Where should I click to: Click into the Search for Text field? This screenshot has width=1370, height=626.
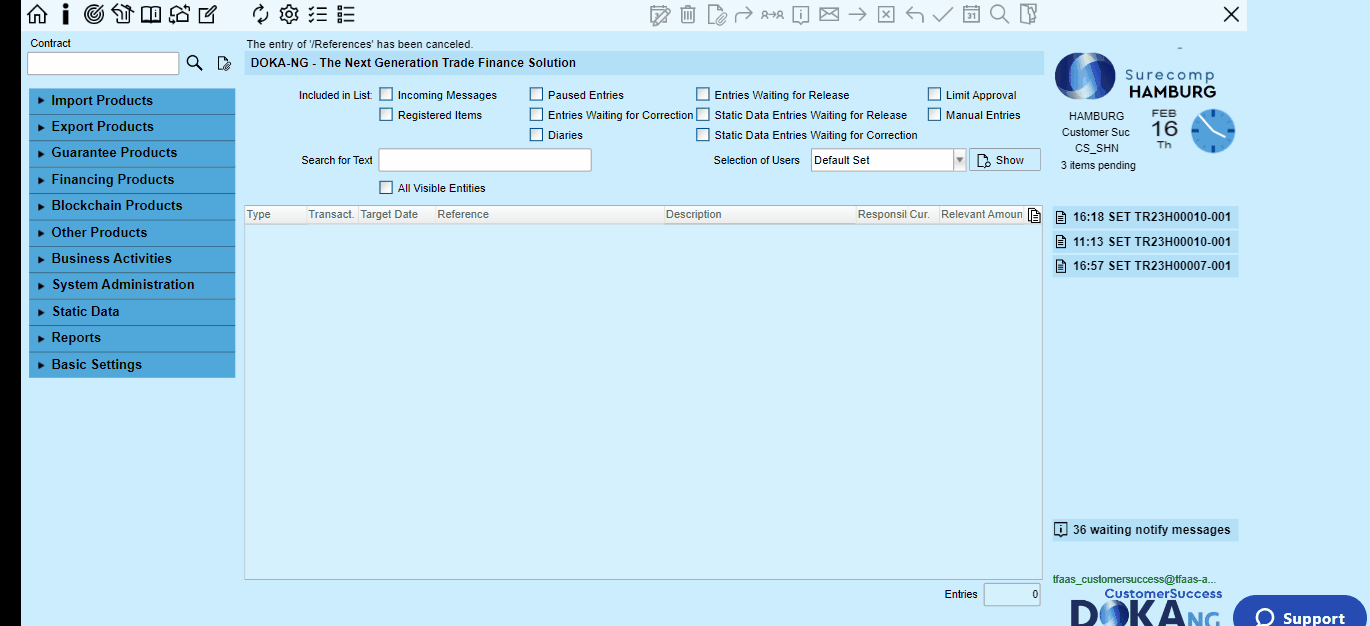point(485,160)
